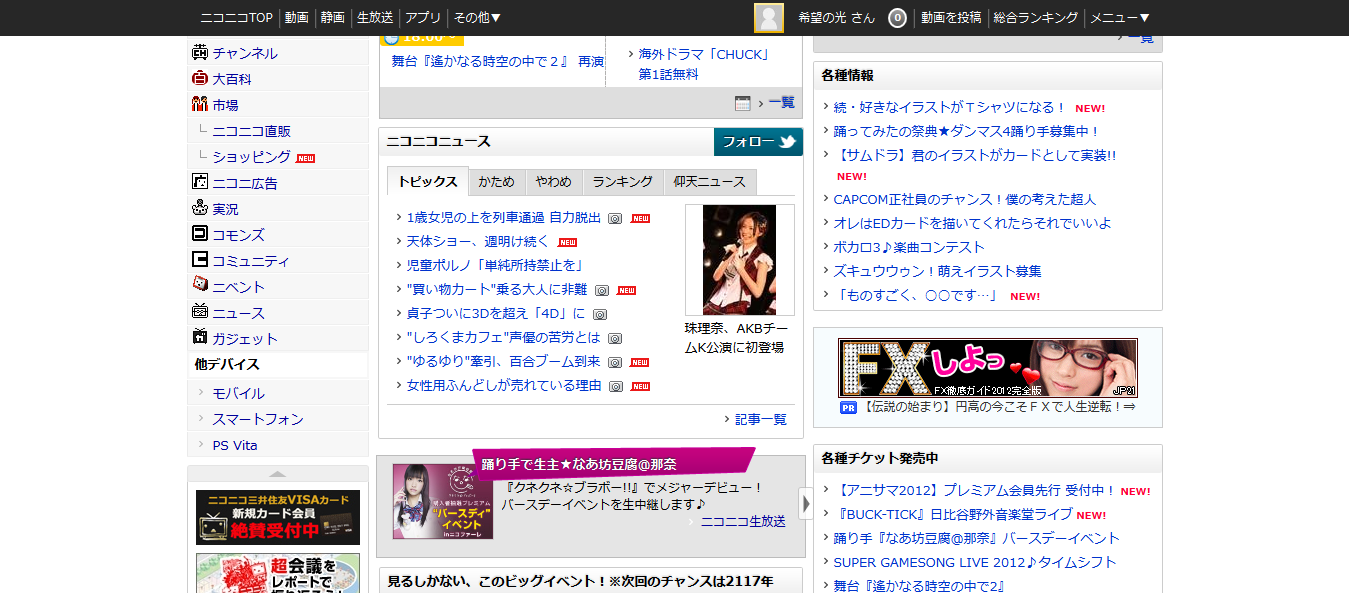Click camera icon beside 買い物カート headline
1349x593 pixels.
pyautogui.click(x=602, y=290)
